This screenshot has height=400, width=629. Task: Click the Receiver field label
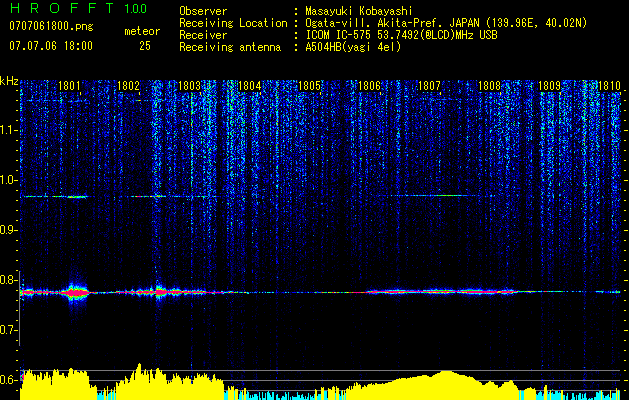(x=203, y=35)
